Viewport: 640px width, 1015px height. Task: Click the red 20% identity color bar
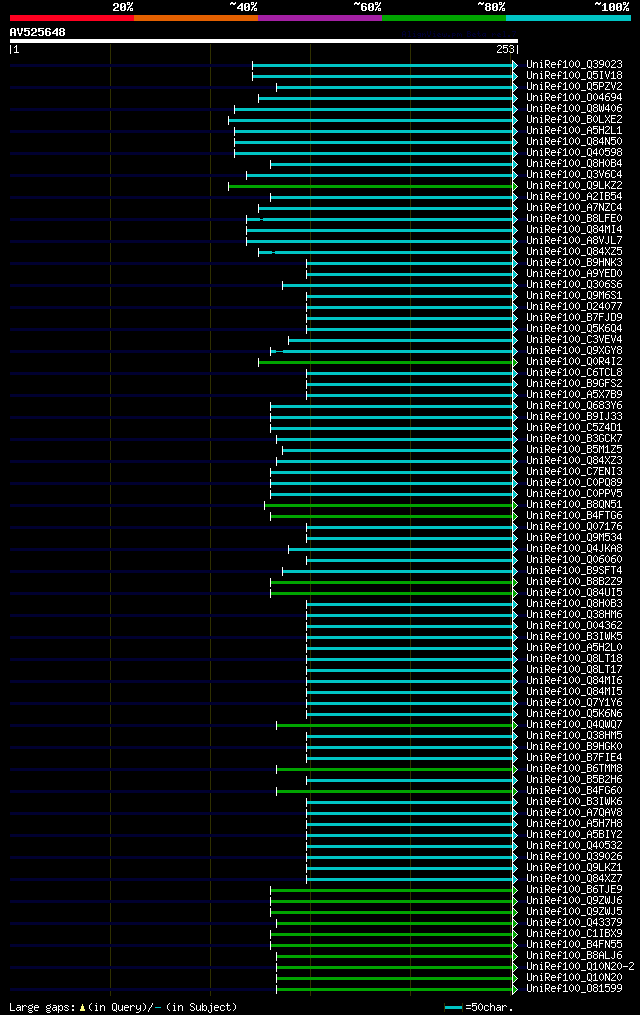[x=72, y=18]
